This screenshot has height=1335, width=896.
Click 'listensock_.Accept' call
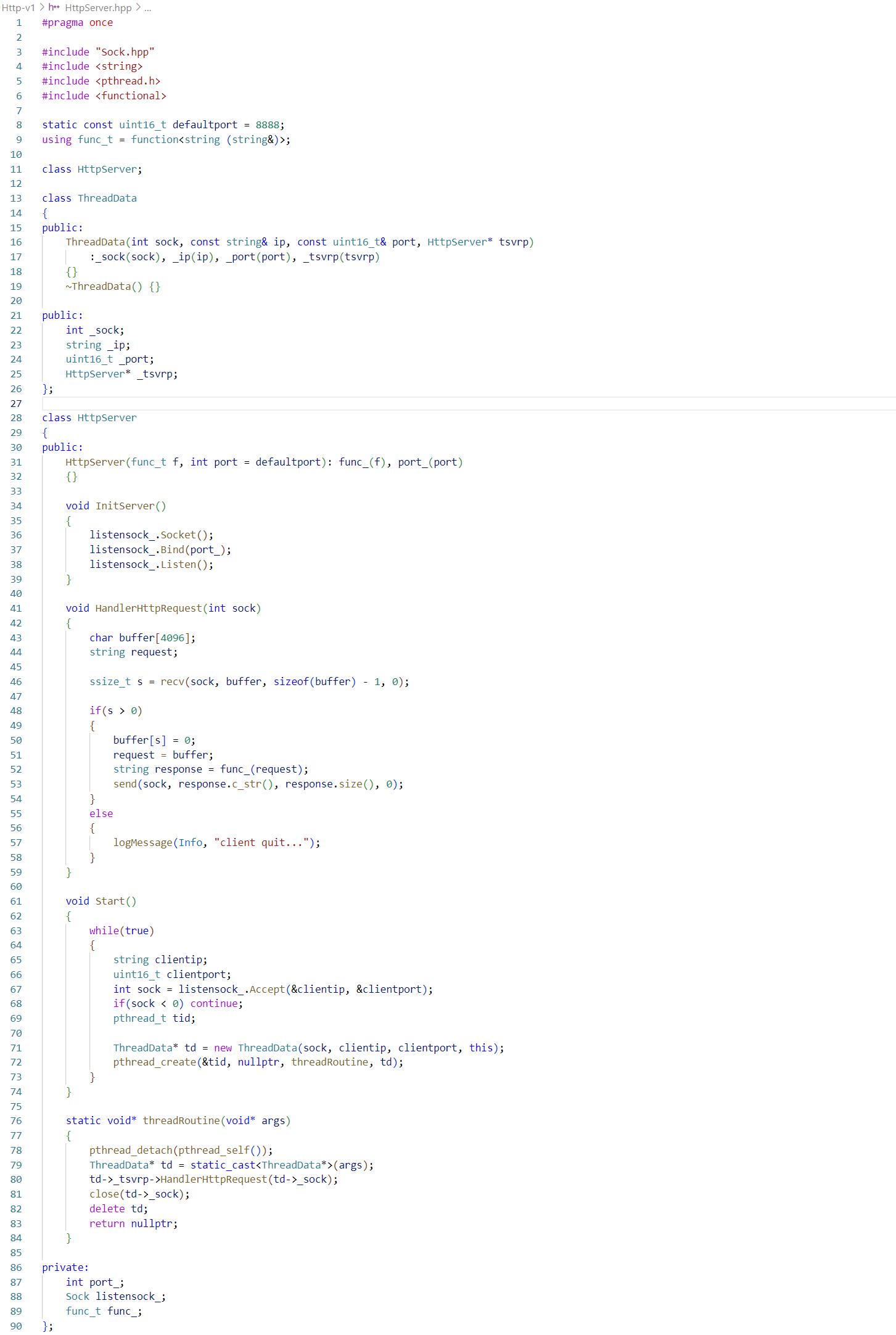[x=232, y=990]
